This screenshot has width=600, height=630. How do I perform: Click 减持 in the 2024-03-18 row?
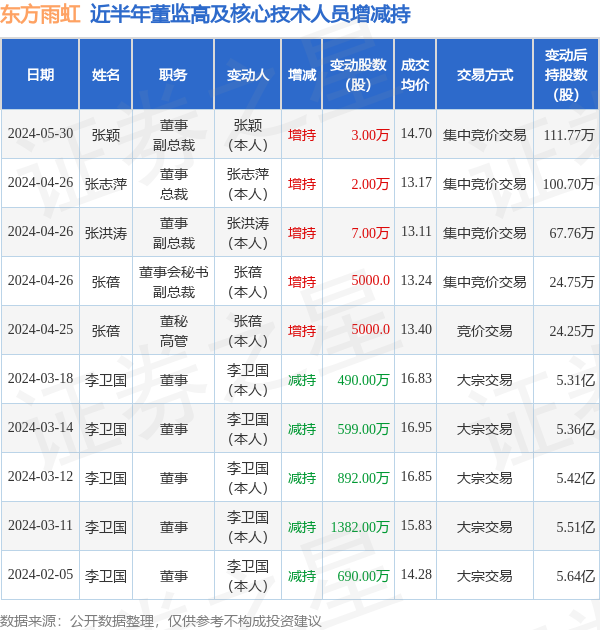point(302,380)
